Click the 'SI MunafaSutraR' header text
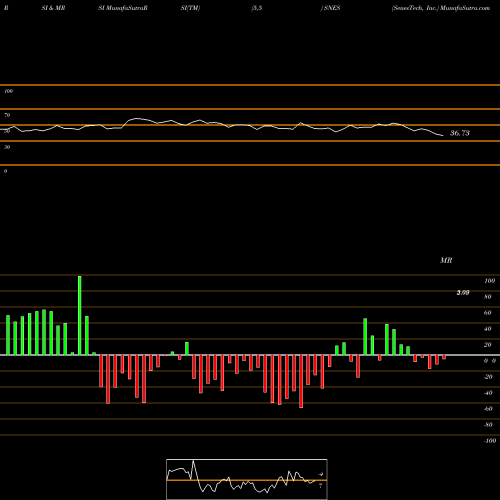This screenshot has height=500, width=500. pyautogui.click(x=123, y=8)
